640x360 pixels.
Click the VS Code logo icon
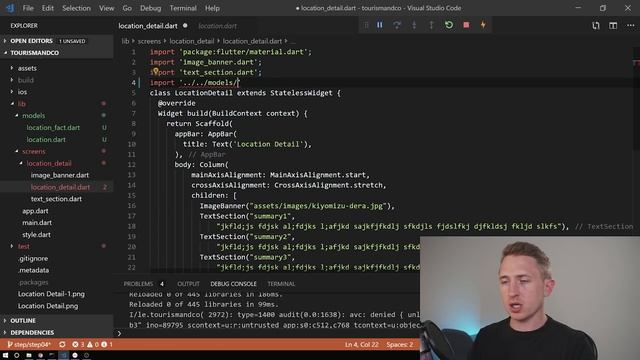tap(10, 8)
